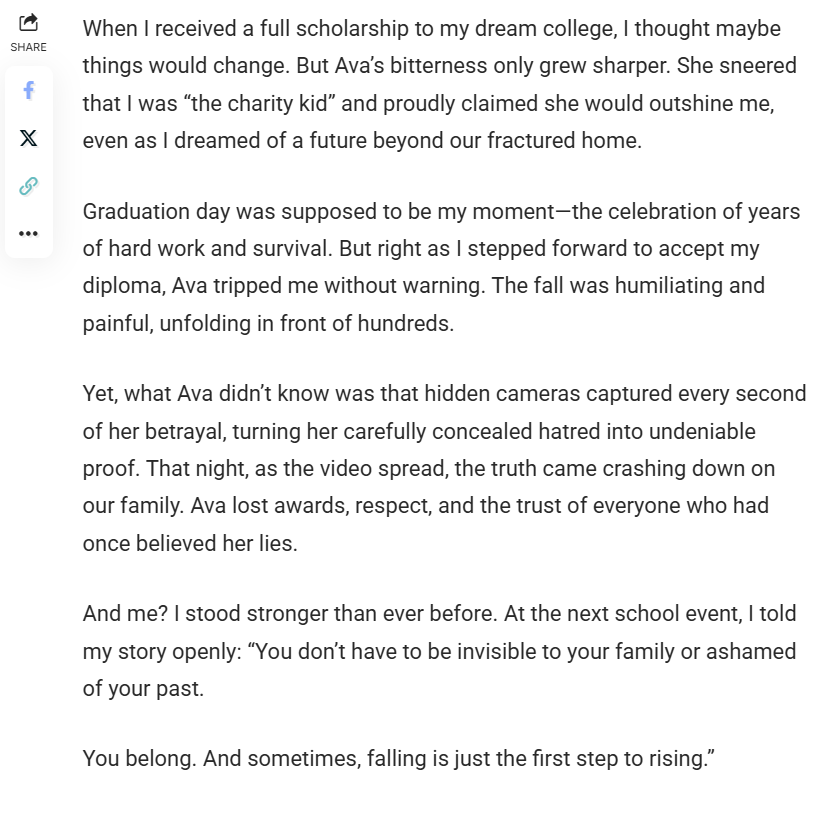The width and height of the screenshot is (818, 813).
Task: Copy the article link
Action: point(28,186)
